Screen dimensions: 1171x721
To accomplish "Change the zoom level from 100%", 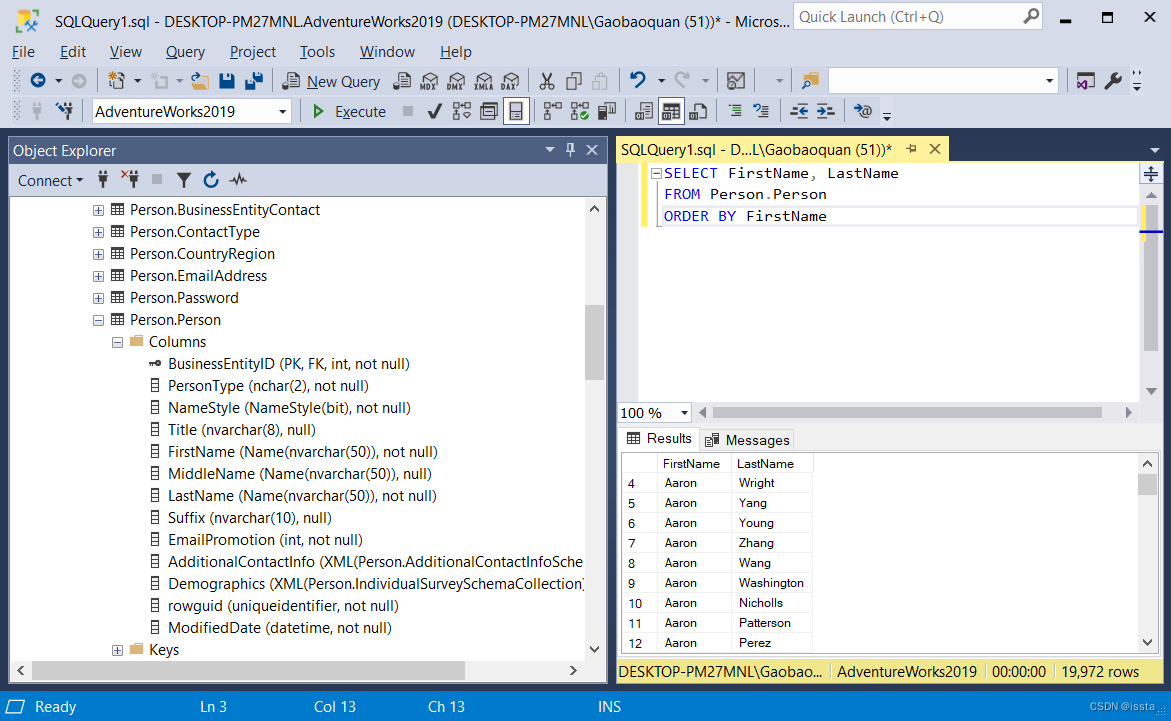I will (653, 412).
